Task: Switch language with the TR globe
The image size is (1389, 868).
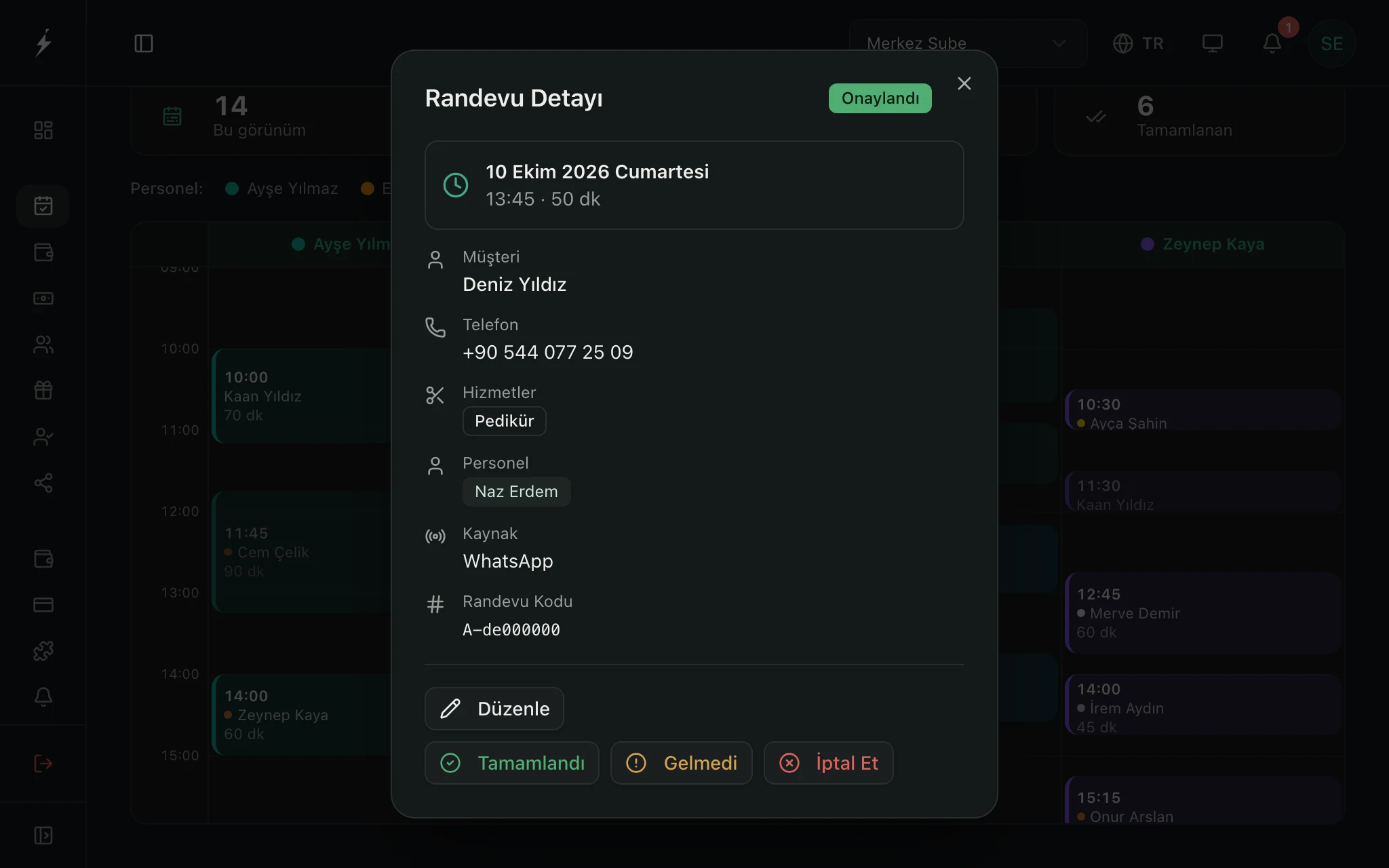Action: coord(1138,43)
